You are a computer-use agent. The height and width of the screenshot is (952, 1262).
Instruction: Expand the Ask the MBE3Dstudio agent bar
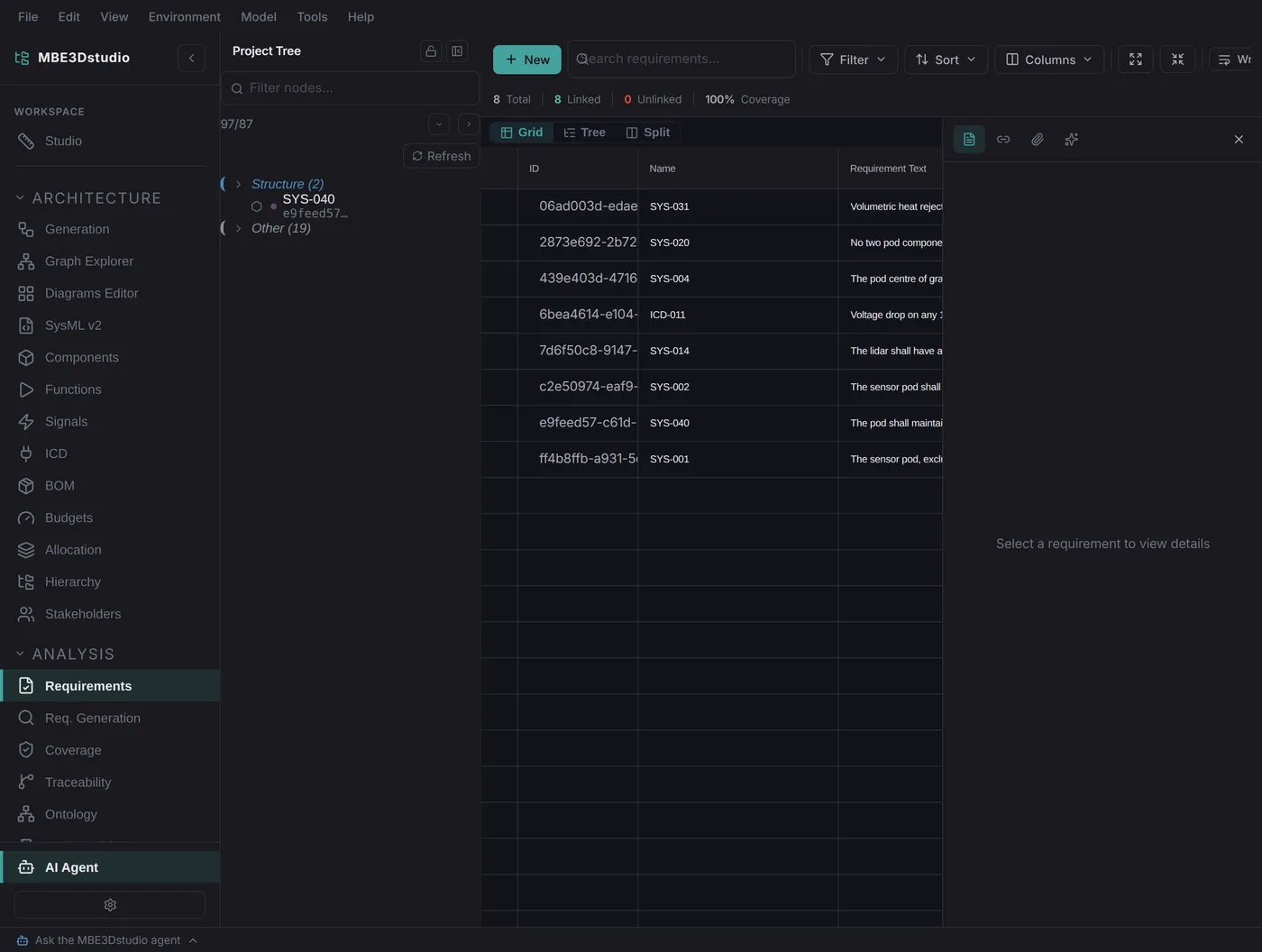coord(106,940)
